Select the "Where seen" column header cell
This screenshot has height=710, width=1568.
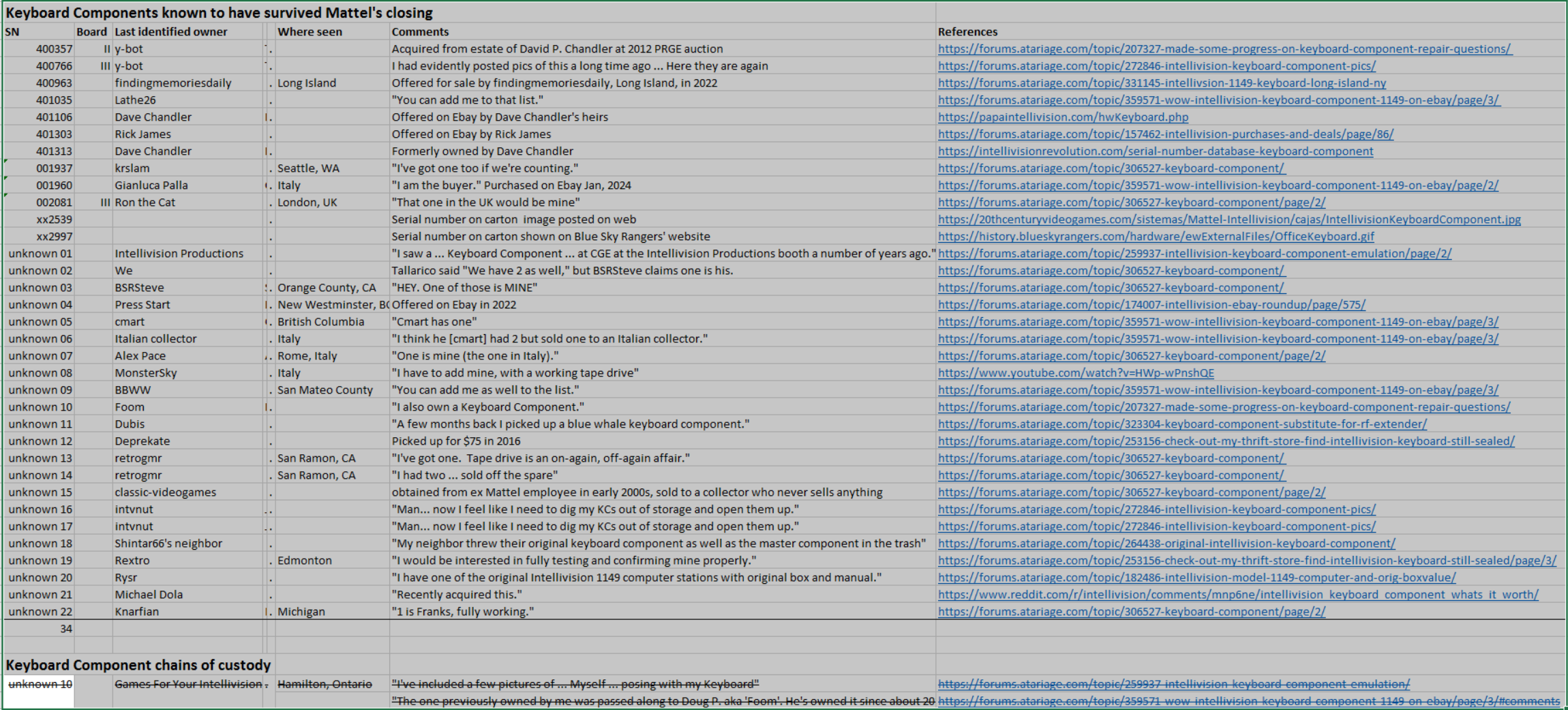coord(310,32)
